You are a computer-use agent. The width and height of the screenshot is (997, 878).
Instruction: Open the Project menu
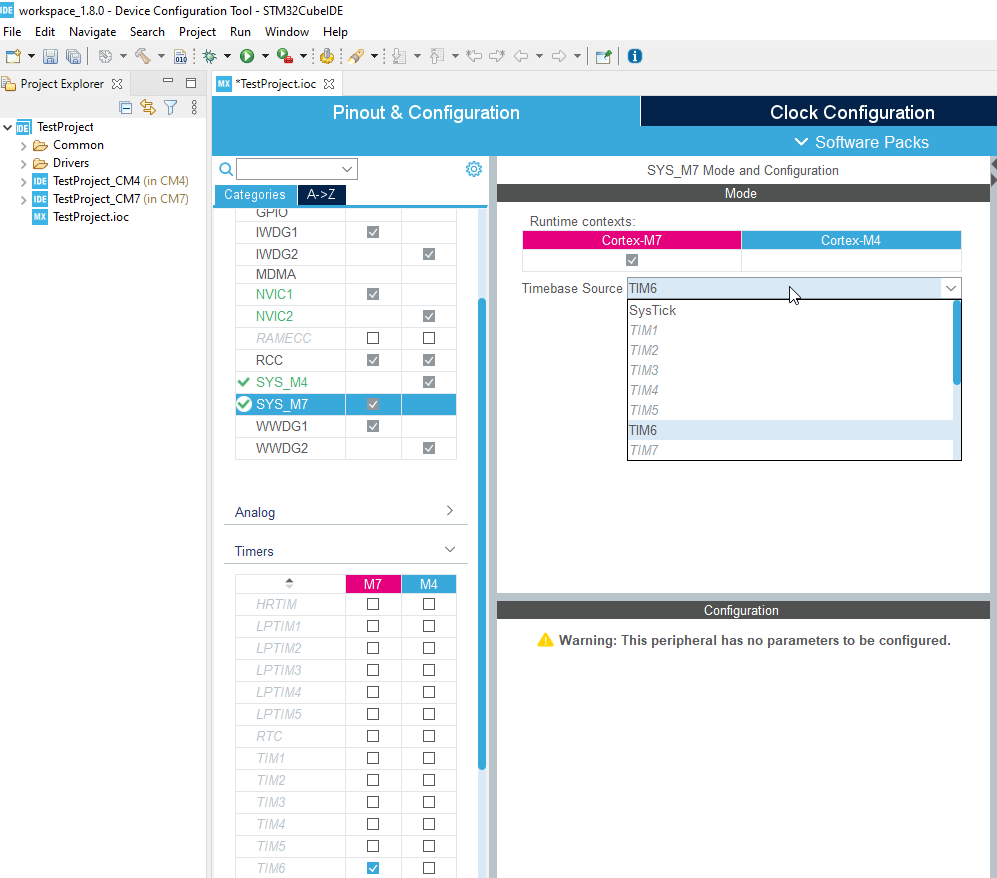click(x=197, y=32)
